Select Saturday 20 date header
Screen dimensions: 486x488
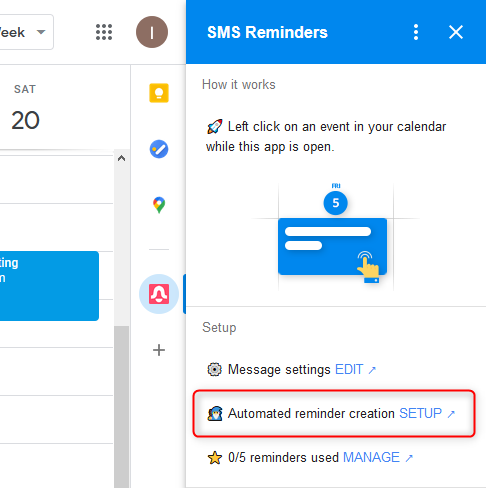[25, 108]
